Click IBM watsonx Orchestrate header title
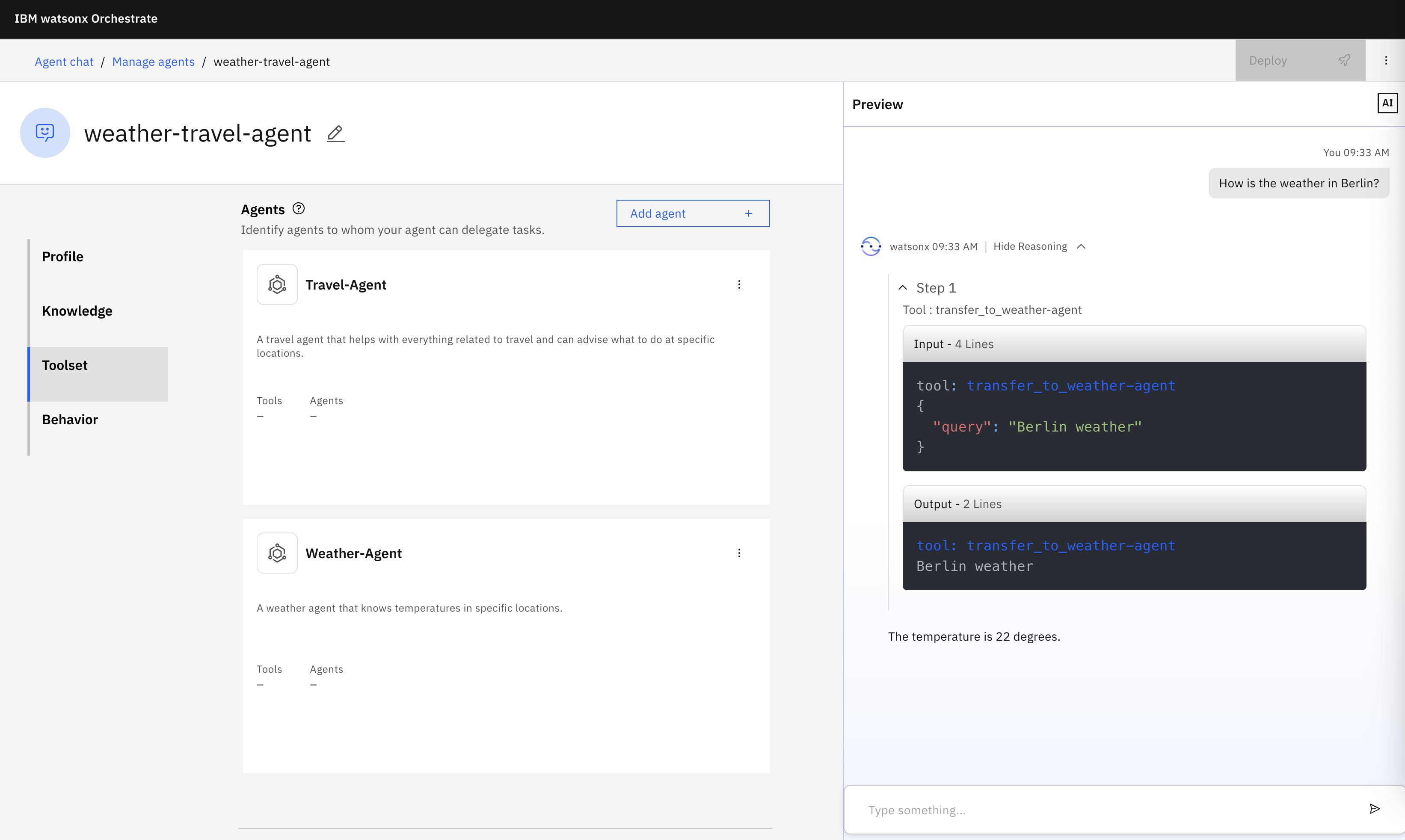The image size is (1405, 840). [86, 19]
